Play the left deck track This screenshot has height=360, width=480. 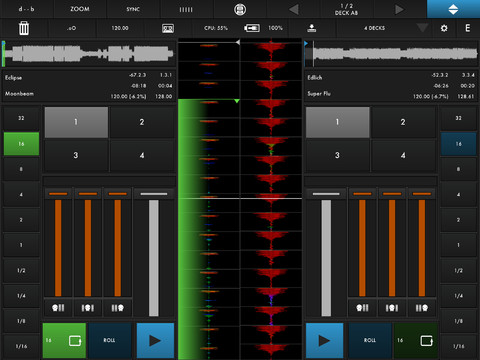point(155,340)
